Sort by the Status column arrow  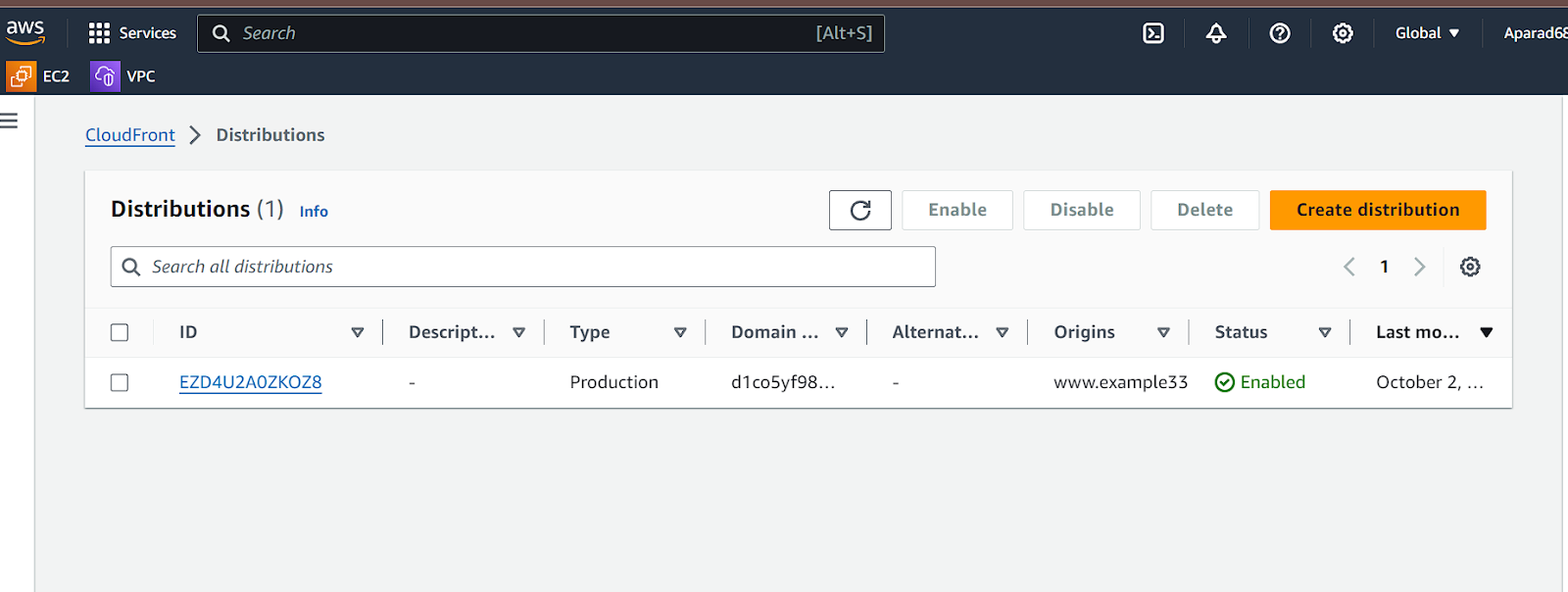pyautogui.click(x=1325, y=332)
